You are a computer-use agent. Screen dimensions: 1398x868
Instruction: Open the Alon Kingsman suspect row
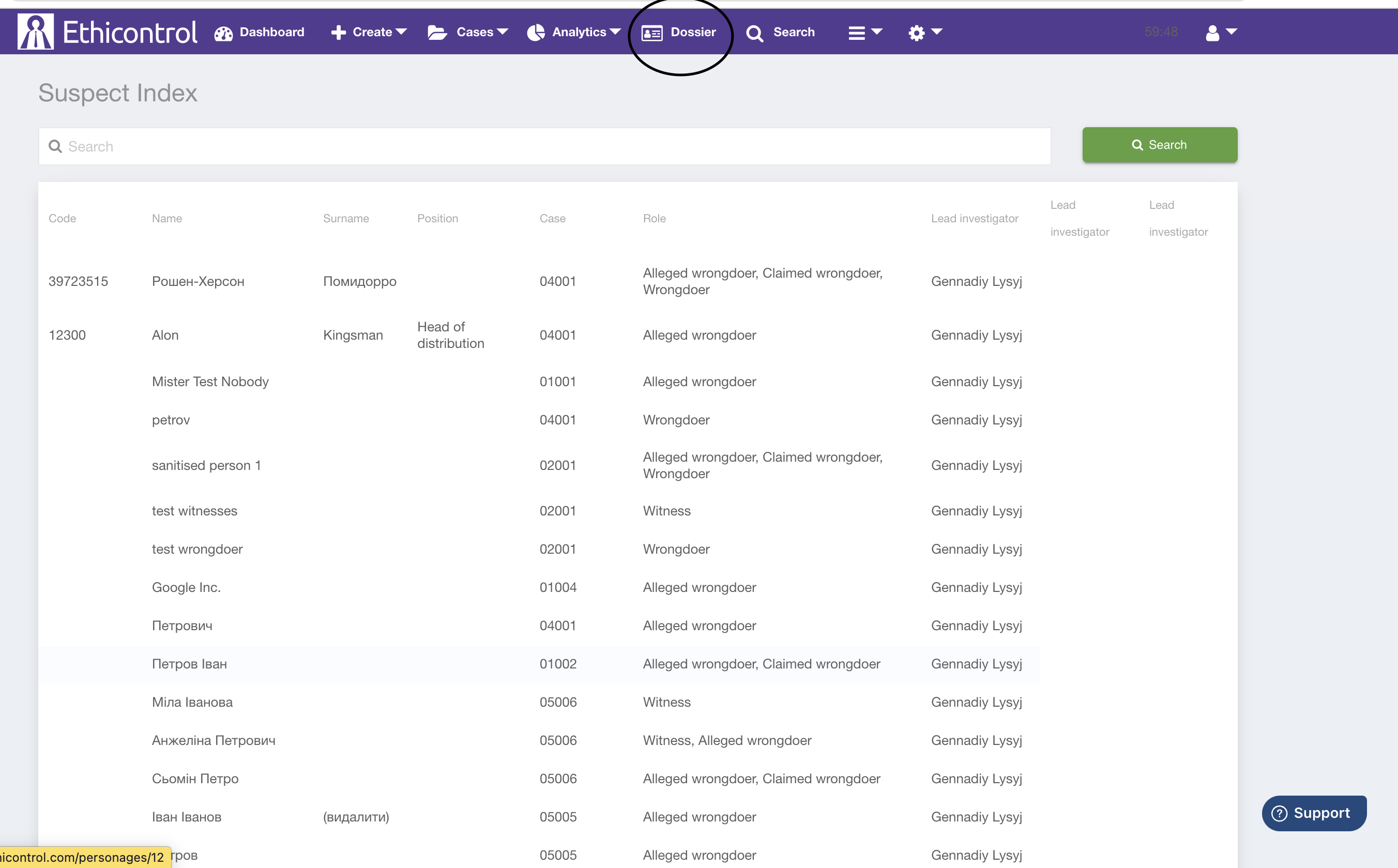pyautogui.click(x=165, y=336)
